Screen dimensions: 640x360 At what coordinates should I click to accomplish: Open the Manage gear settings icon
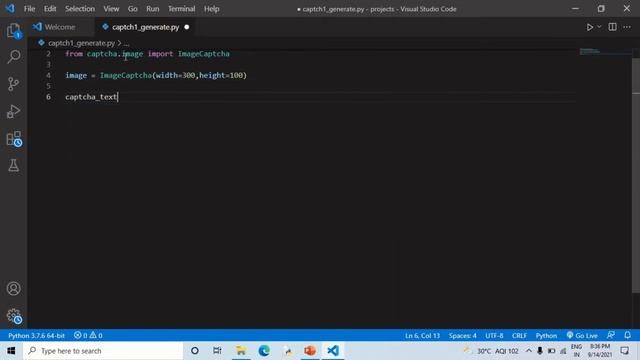pos(13,316)
